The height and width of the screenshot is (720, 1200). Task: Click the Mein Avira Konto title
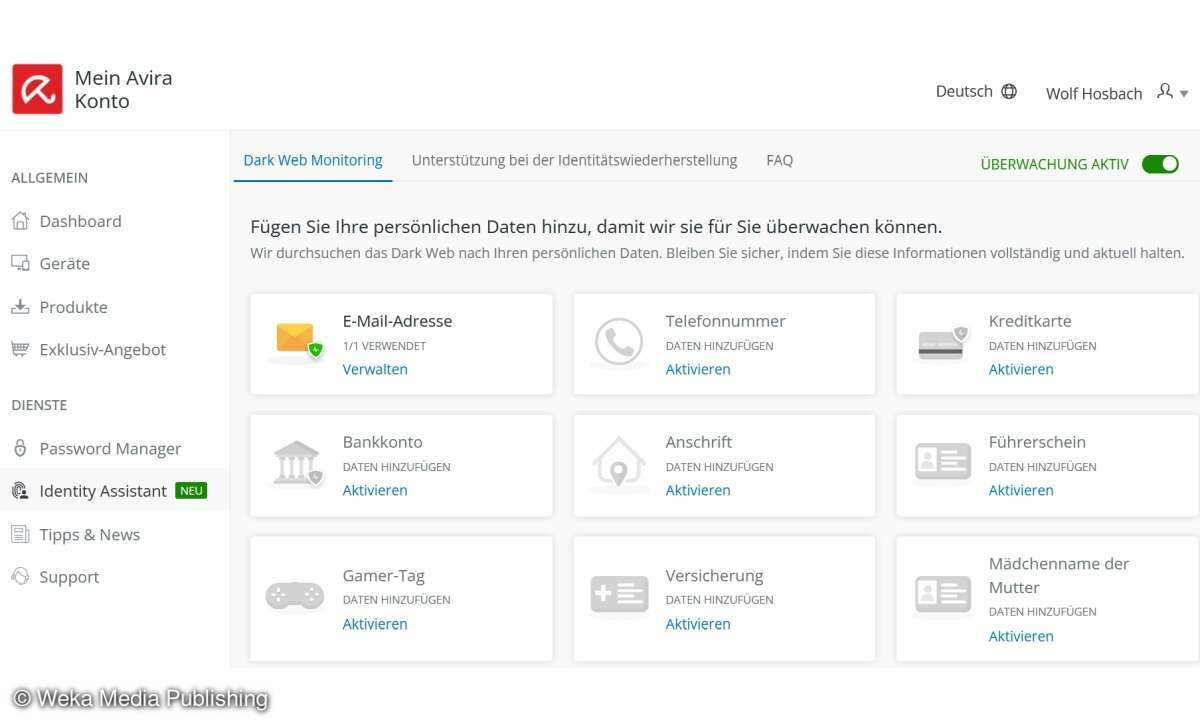(123, 89)
